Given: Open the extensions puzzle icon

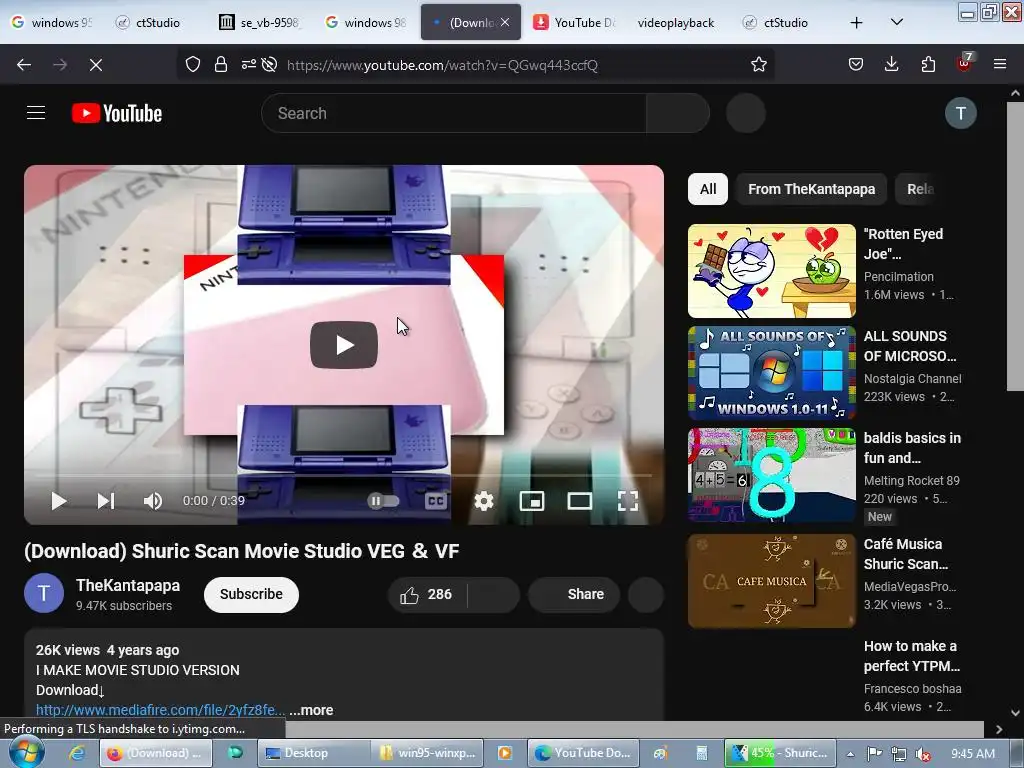Looking at the screenshot, I should (x=928, y=64).
